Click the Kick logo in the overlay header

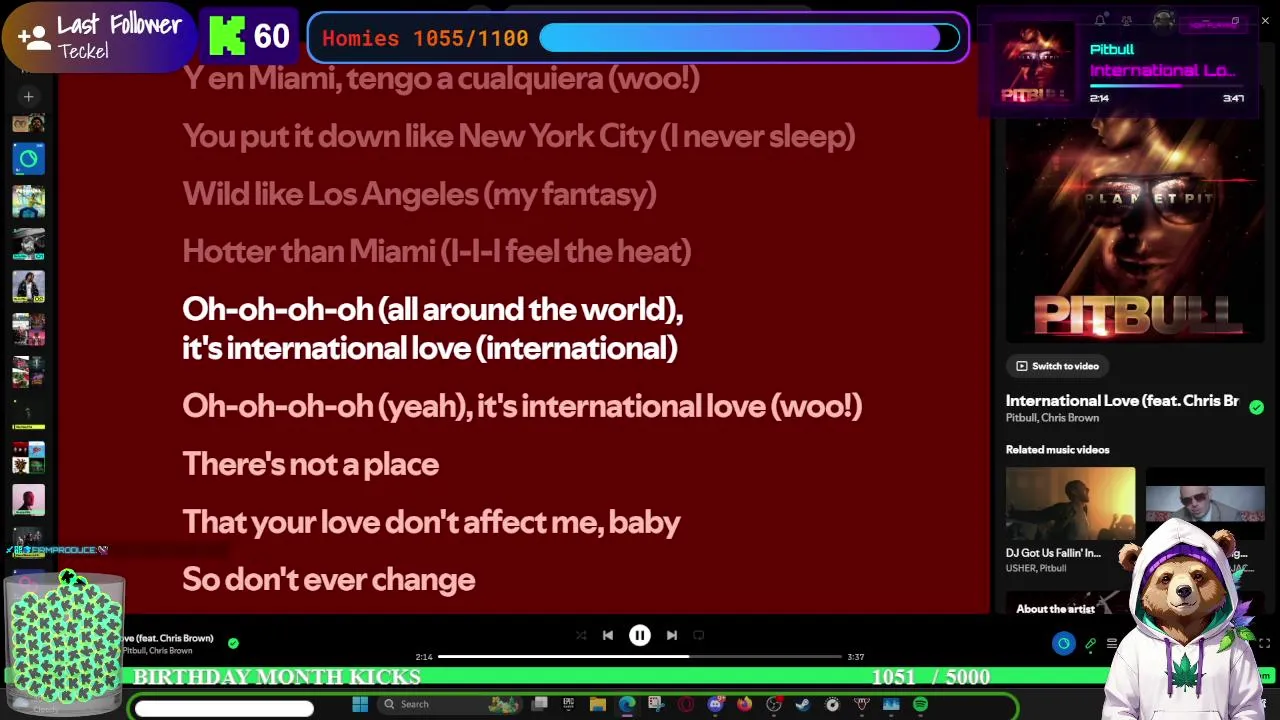[227, 37]
